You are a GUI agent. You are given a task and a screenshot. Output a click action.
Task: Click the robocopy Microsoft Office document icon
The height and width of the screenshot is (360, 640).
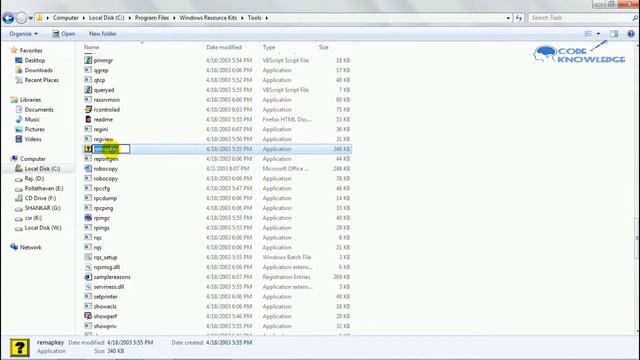coord(88,168)
